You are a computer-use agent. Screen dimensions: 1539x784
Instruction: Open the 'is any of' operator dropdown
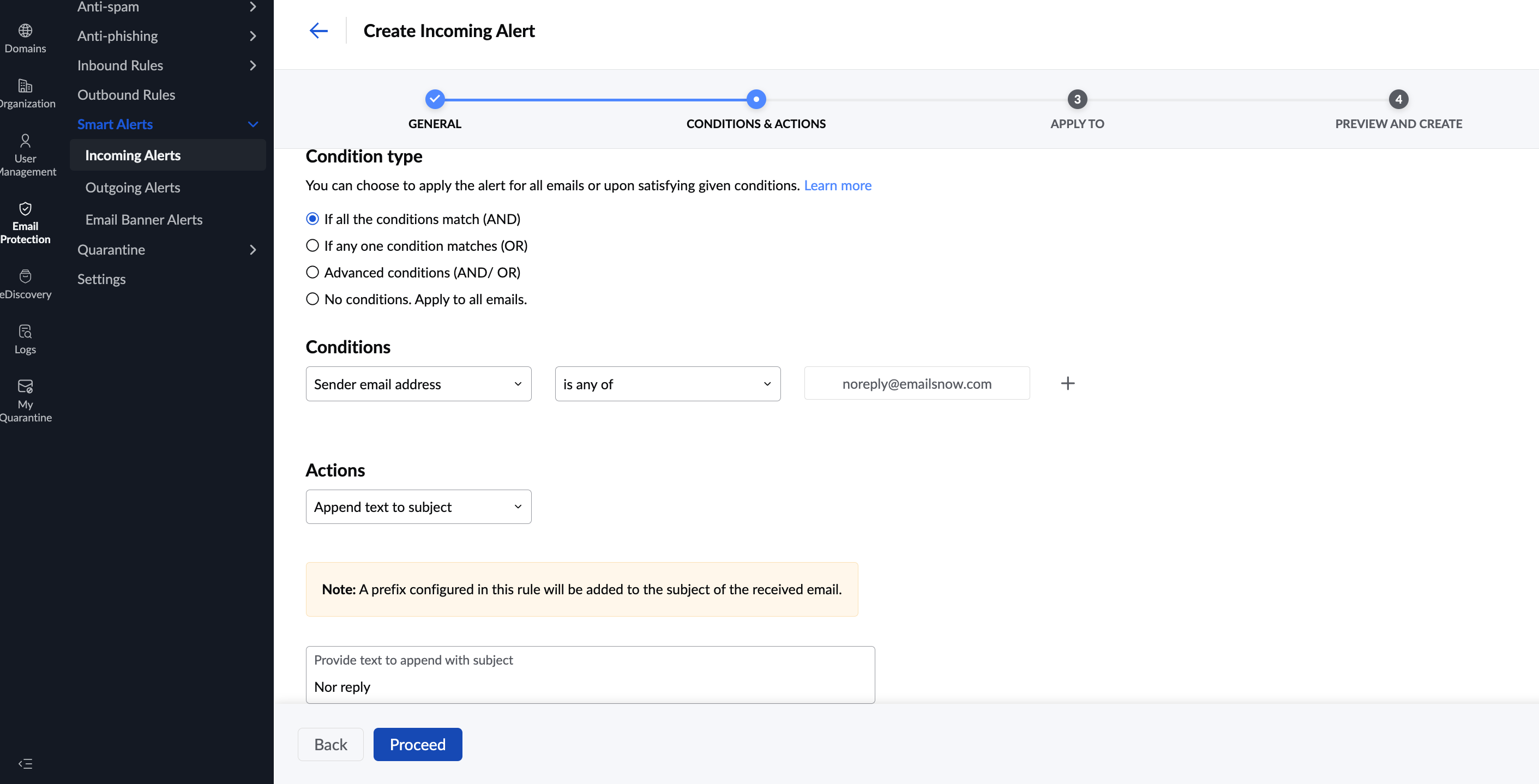(x=668, y=384)
